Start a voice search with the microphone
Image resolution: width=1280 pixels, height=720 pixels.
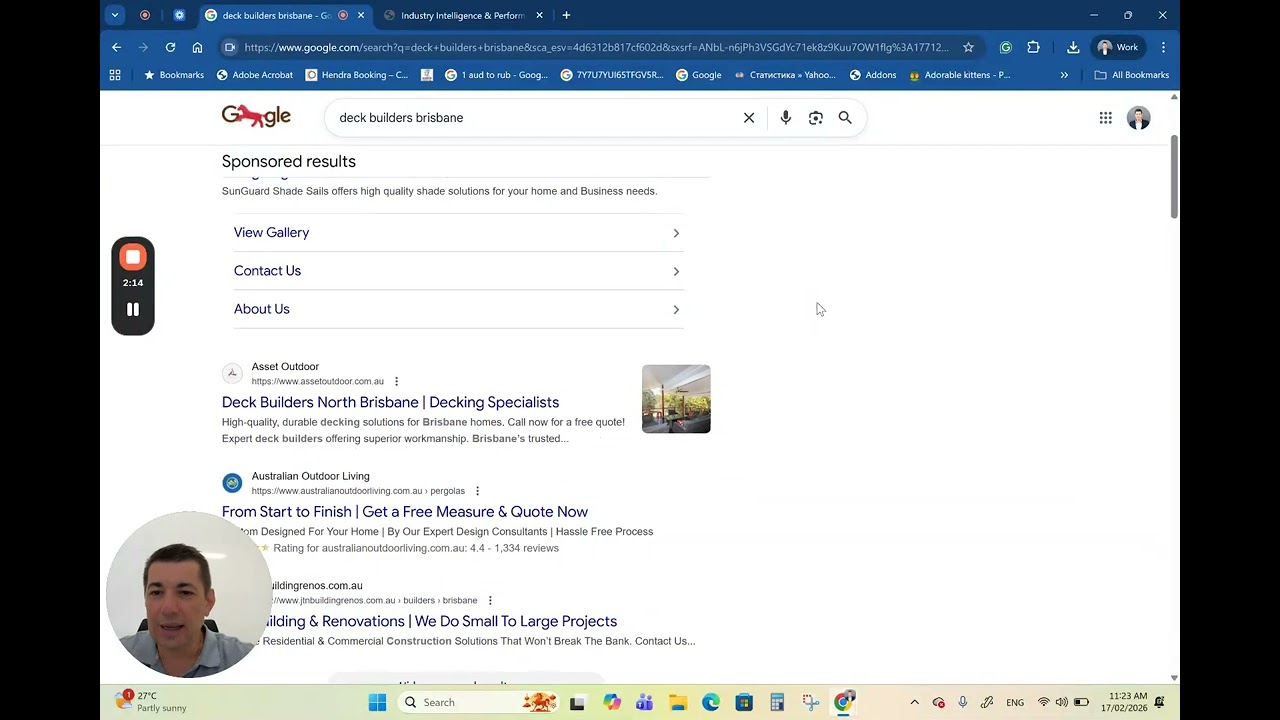pyautogui.click(x=786, y=118)
